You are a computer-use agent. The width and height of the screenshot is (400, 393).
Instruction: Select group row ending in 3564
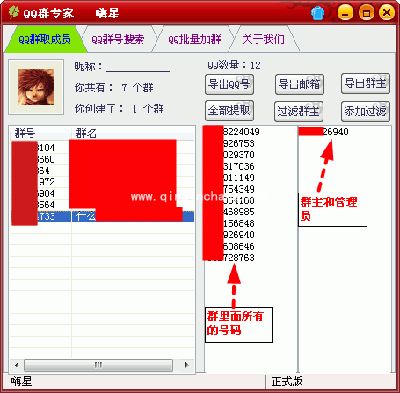pyautogui.click(x=102, y=205)
